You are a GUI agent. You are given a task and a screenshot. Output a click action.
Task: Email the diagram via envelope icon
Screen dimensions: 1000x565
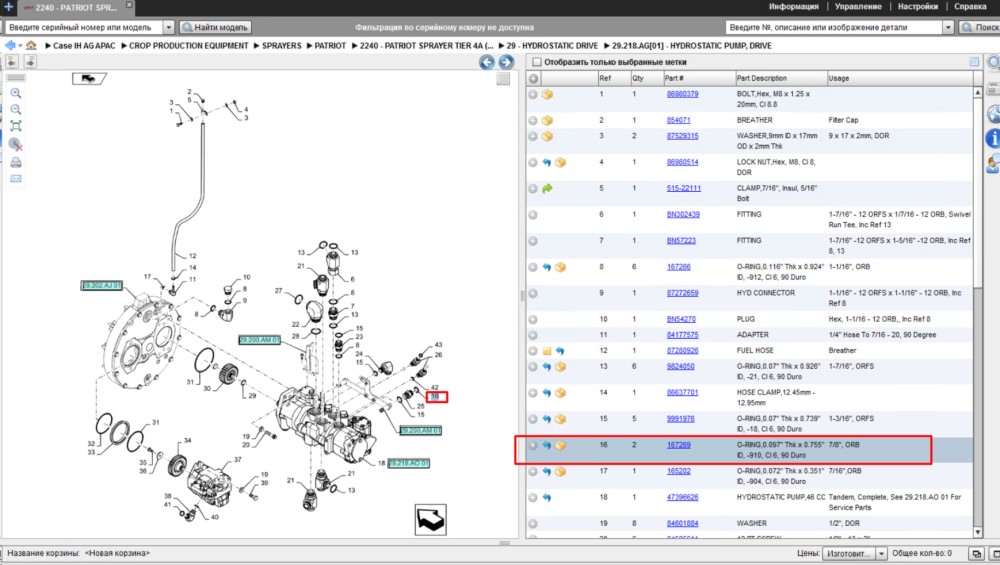16,179
